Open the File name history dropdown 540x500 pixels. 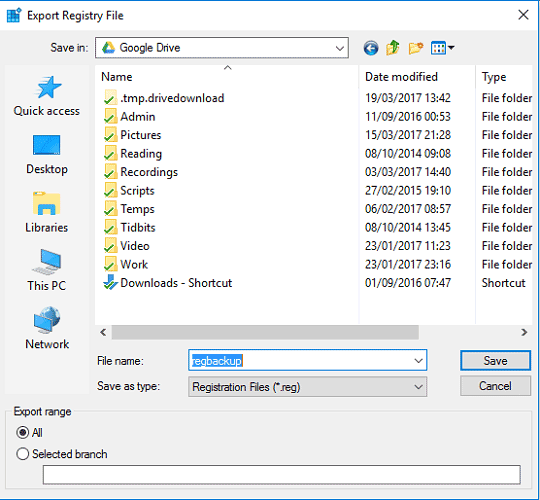click(418, 361)
